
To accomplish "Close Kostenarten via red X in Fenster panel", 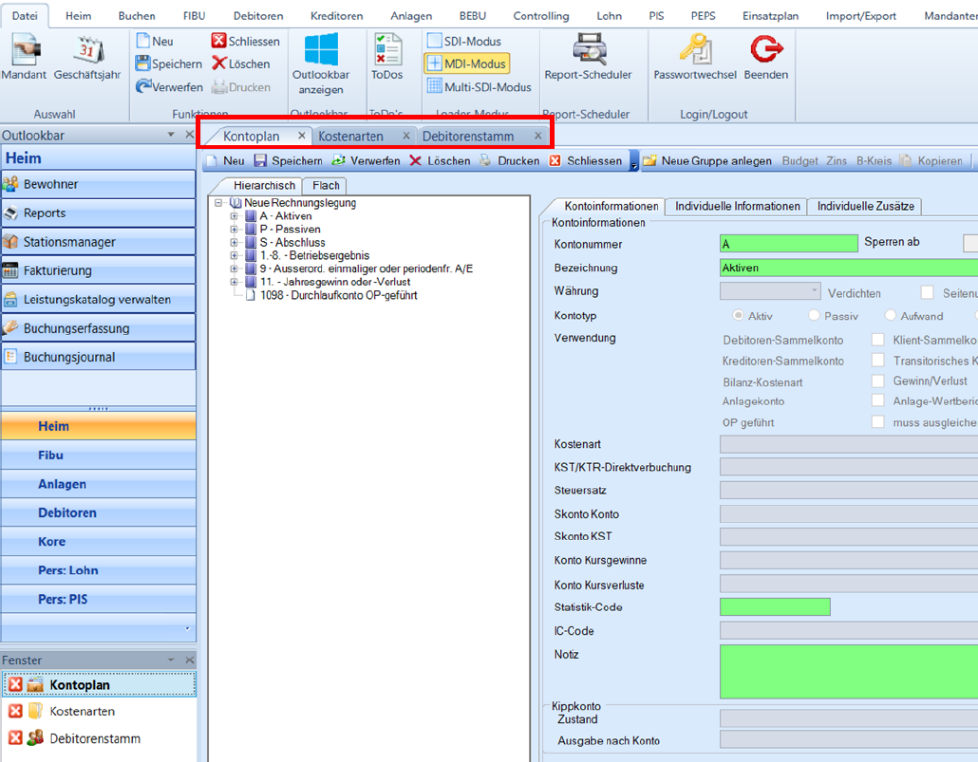I will tap(15, 711).
